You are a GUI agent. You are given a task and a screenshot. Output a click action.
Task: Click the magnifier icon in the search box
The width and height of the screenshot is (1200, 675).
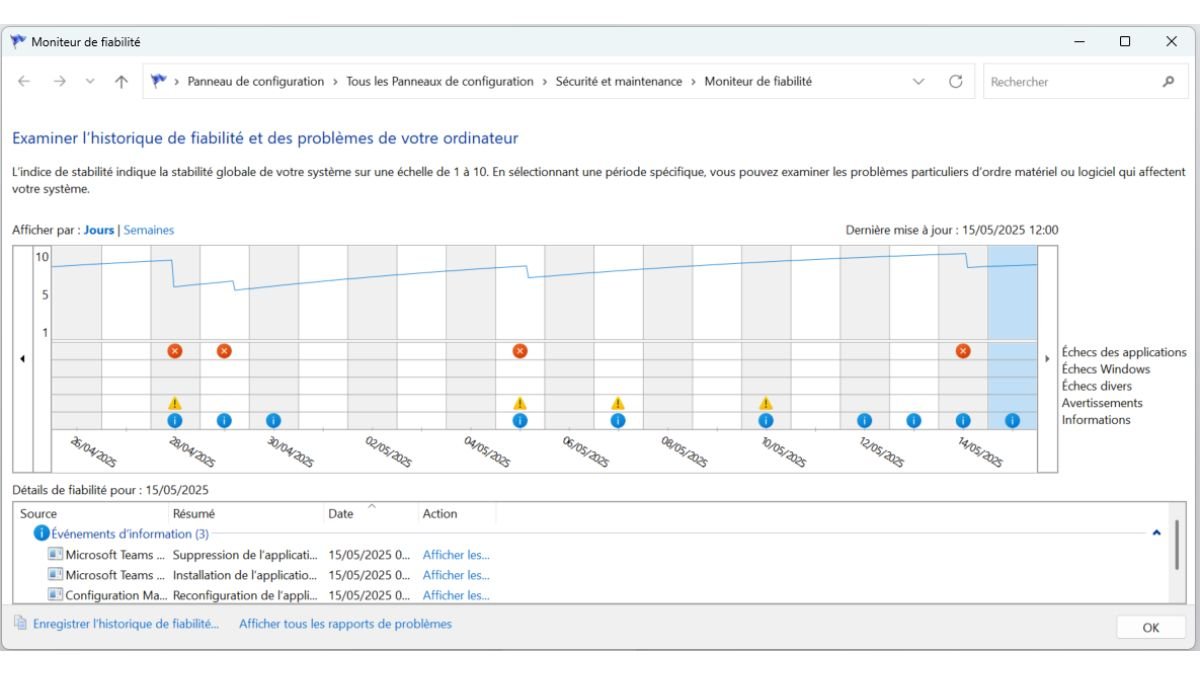pos(1169,81)
